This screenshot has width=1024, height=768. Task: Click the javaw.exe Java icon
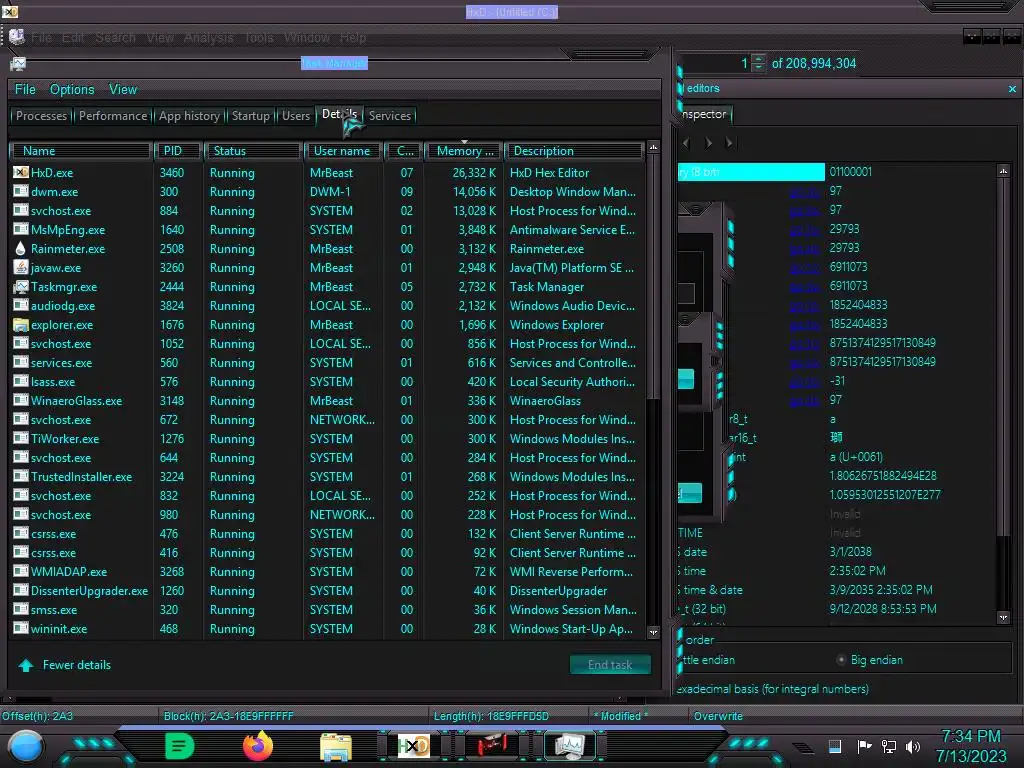[21, 267]
